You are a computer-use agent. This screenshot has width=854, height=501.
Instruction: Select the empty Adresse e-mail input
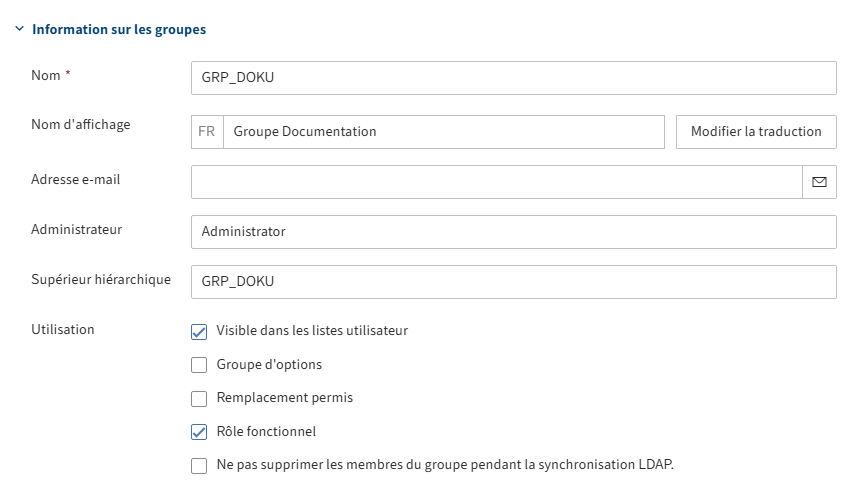496,182
